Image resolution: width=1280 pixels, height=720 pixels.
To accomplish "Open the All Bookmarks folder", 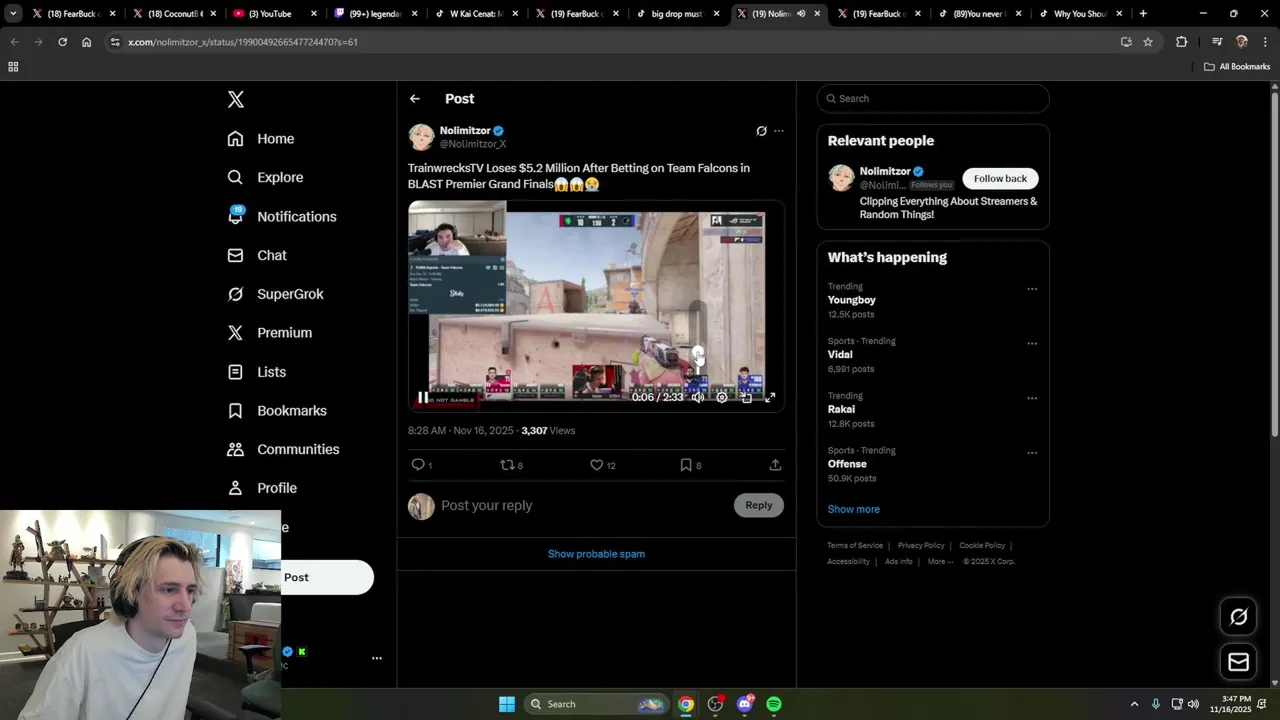I will tap(1237, 67).
